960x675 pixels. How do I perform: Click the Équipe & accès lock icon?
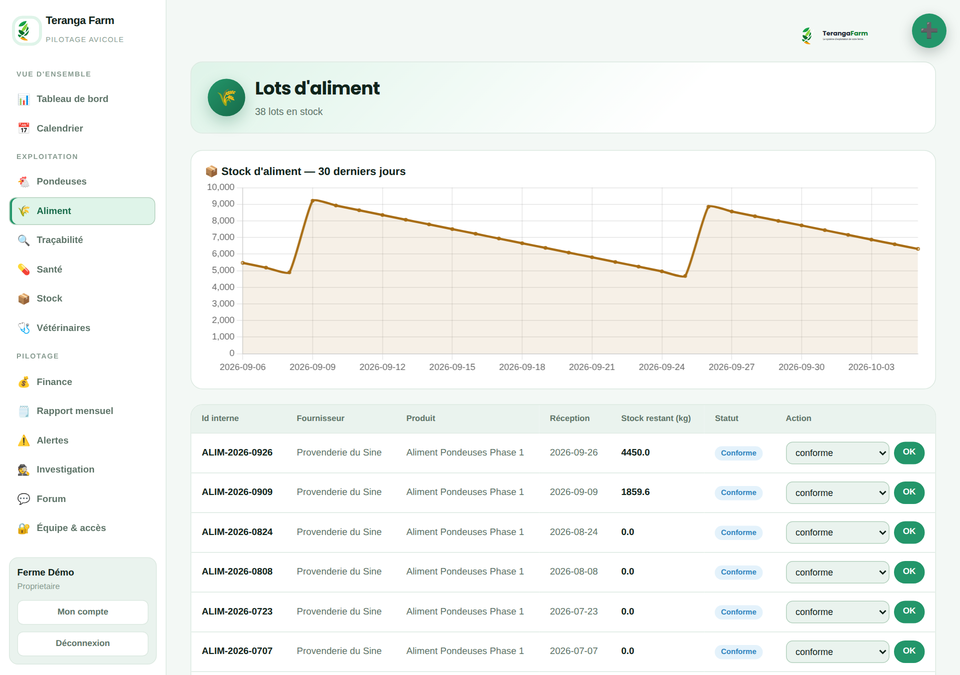(23, 528)
